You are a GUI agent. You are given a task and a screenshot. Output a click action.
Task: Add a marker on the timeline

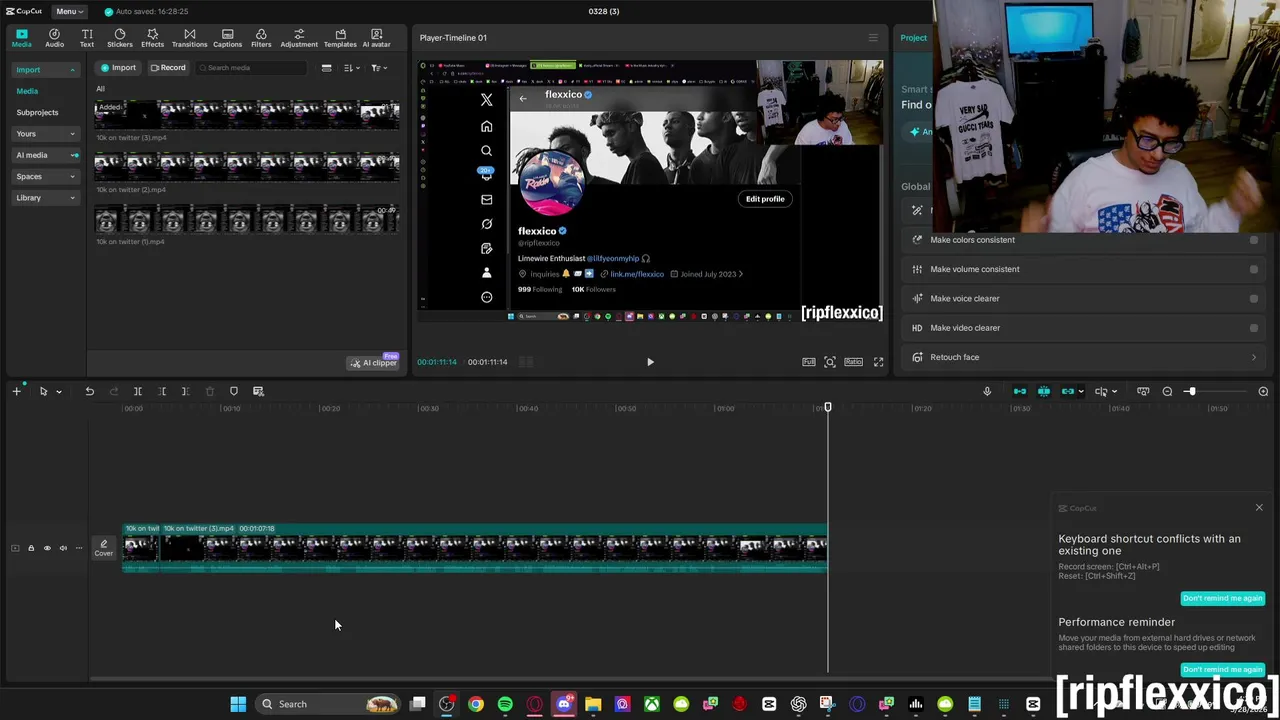pyautogui.click(x=234, y=391)
